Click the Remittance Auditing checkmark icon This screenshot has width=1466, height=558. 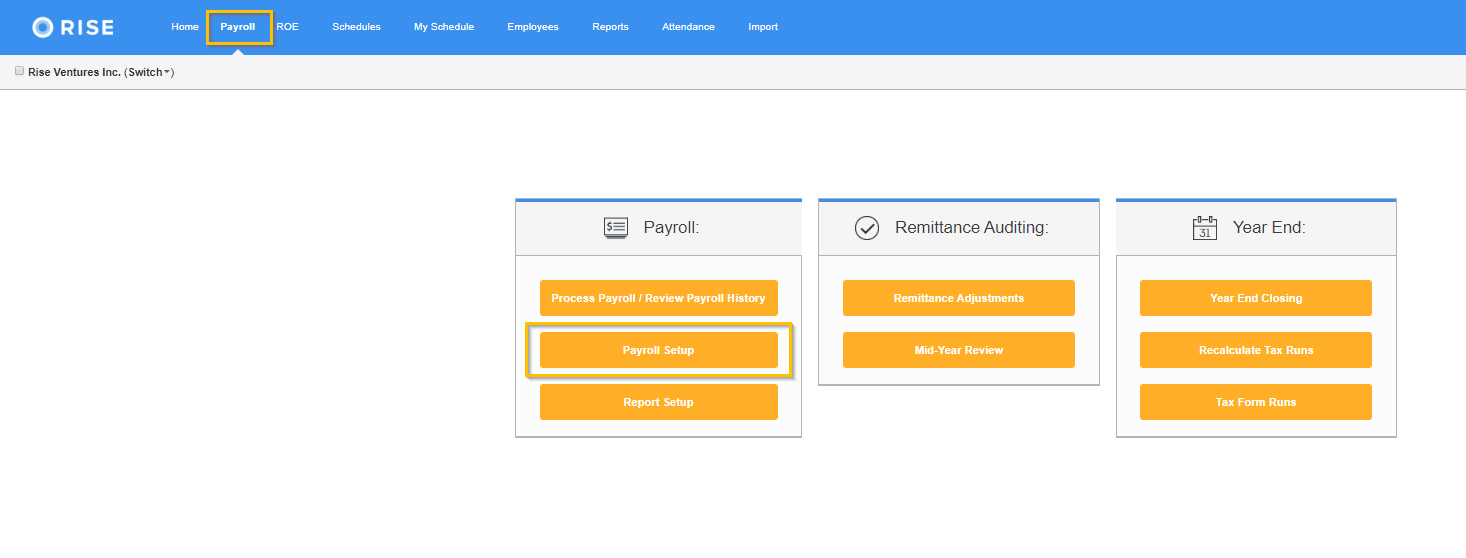866,228
